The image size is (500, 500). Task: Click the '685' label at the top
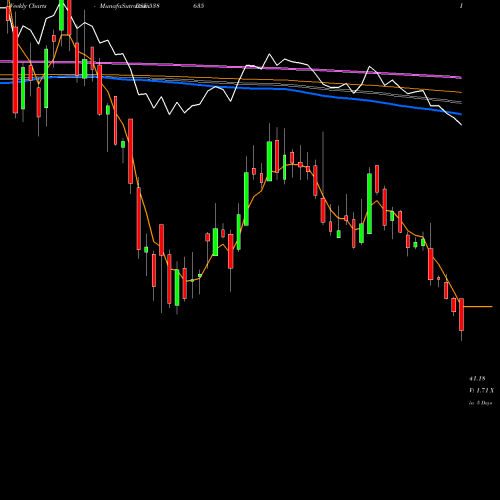(x=198, y=6)
